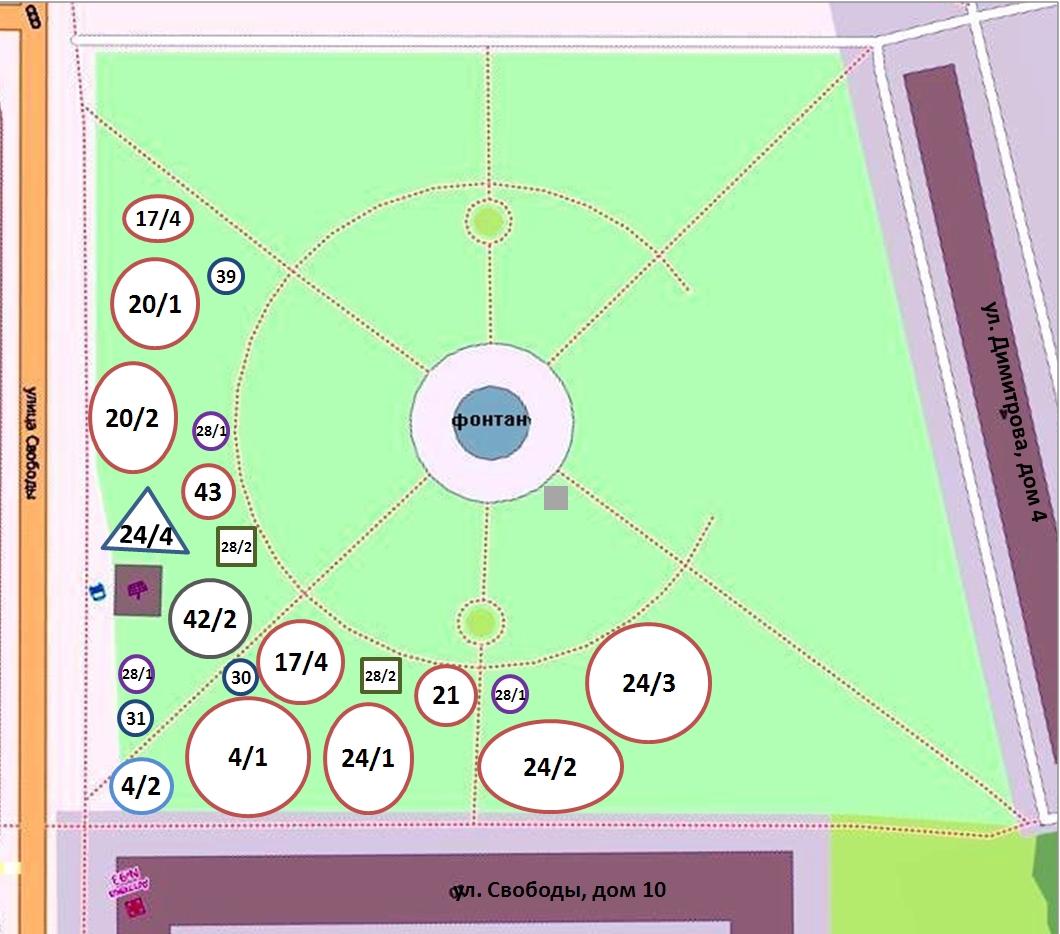This screenshot has height=934, width=1060.
Task: Select the oval marker labeled 24/2
Action: pos(550,766)
